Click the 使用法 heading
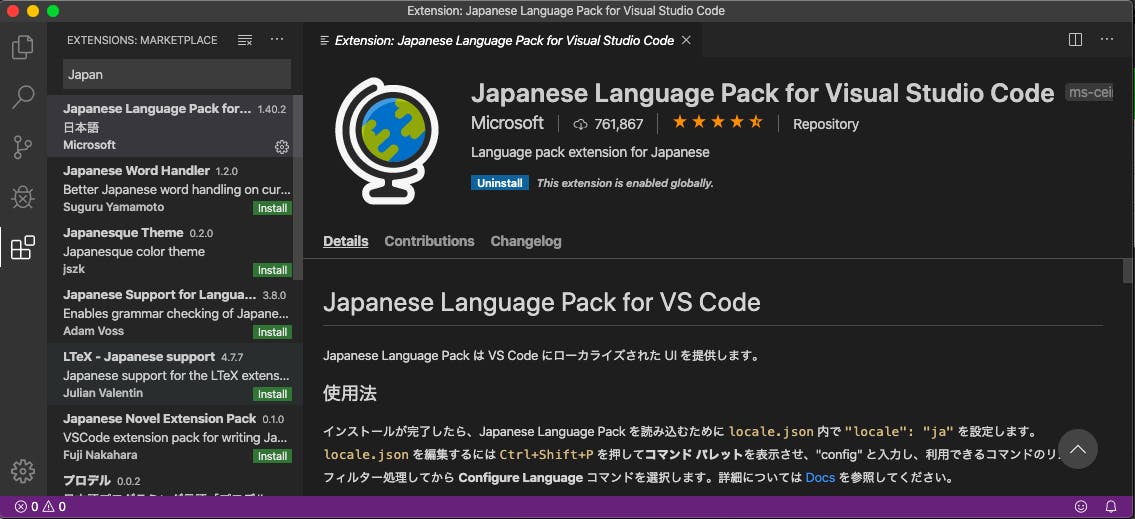This screenshot has width=1135, height=519. click(x=350, y=394)
